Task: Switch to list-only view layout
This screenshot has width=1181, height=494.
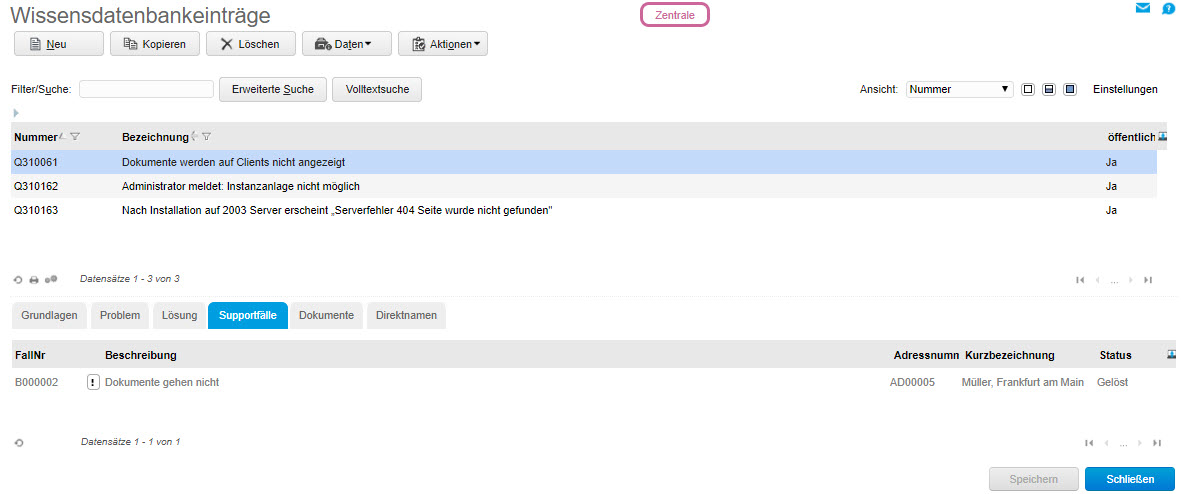Action: 1027,90
